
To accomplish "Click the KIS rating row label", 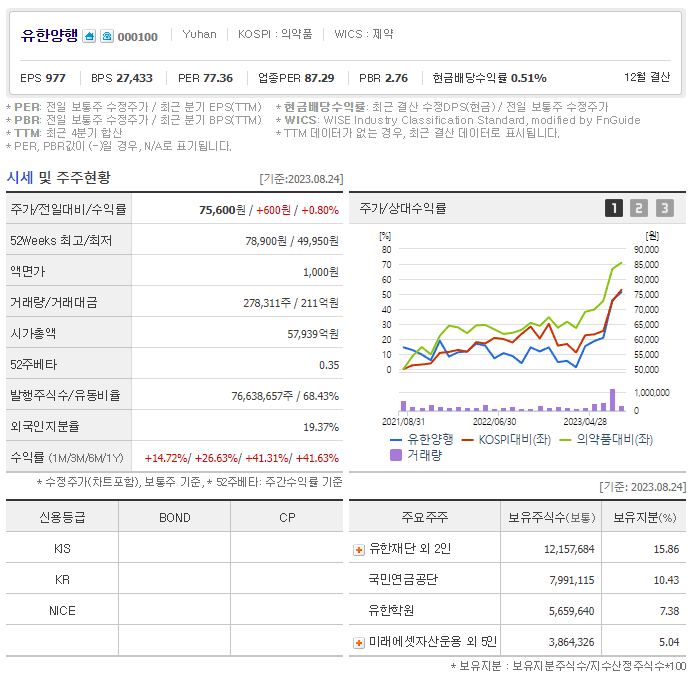I will point(62,548).
